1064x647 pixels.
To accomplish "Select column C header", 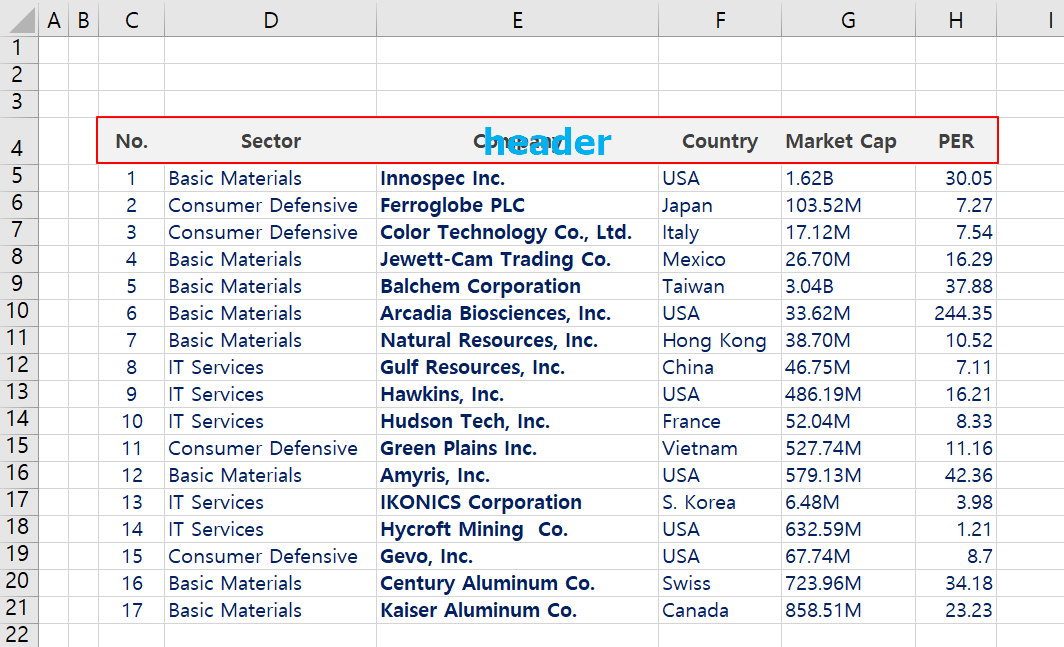I will click(132, 19).
